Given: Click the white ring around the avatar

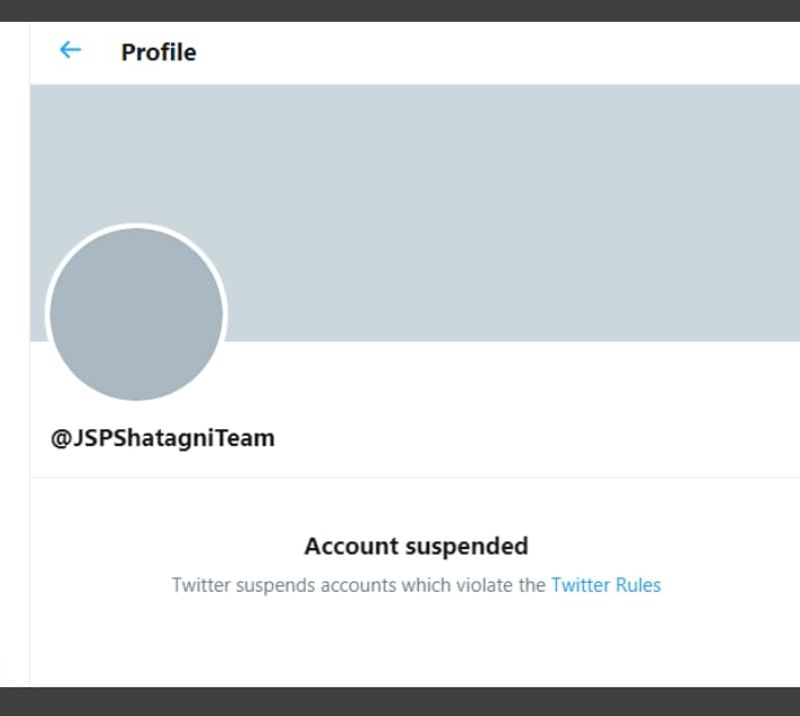Looking at the screenshot, I should (x=136, y=226).
